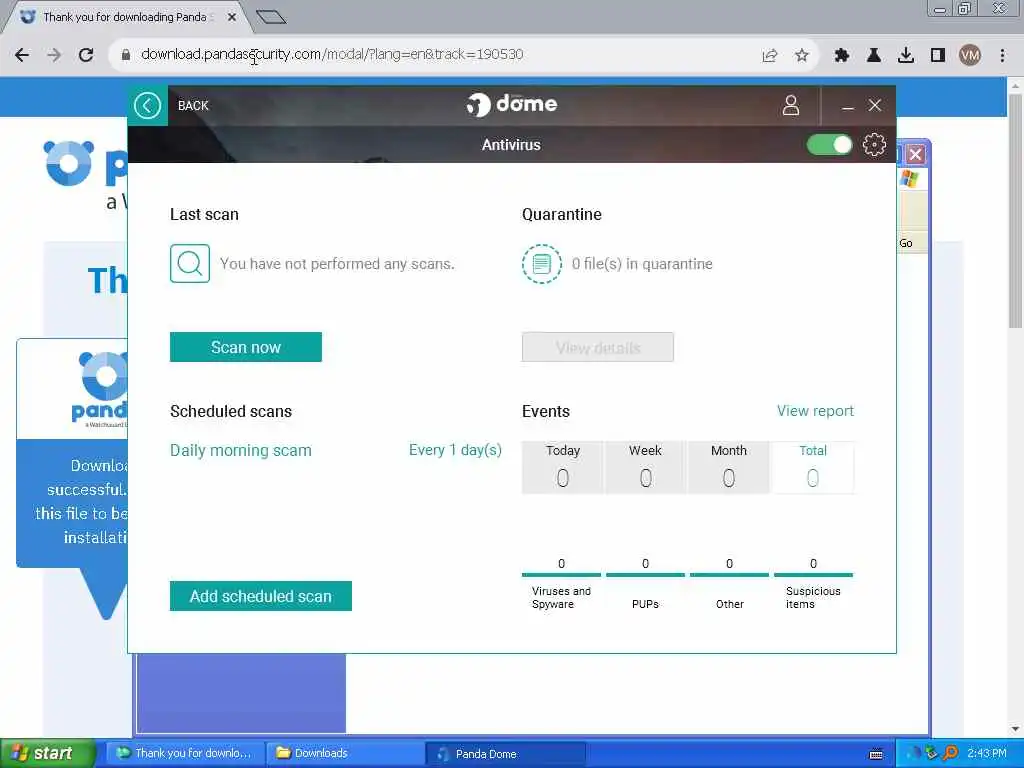Click the greyed View details button

point(598,347)
